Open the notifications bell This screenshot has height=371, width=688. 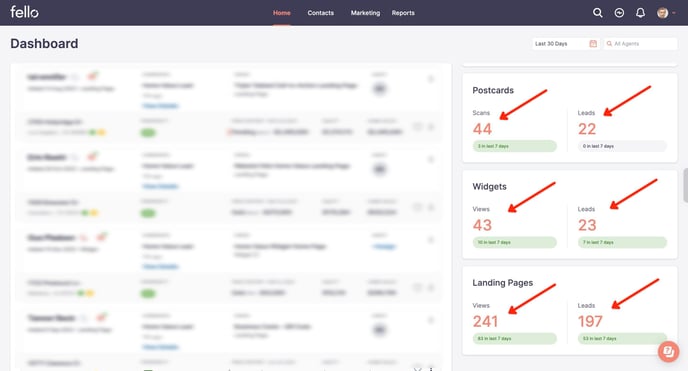click(641, 13)
